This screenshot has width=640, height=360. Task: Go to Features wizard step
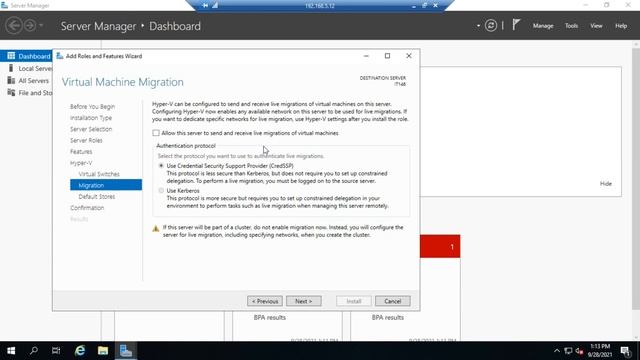pos(81,151)
